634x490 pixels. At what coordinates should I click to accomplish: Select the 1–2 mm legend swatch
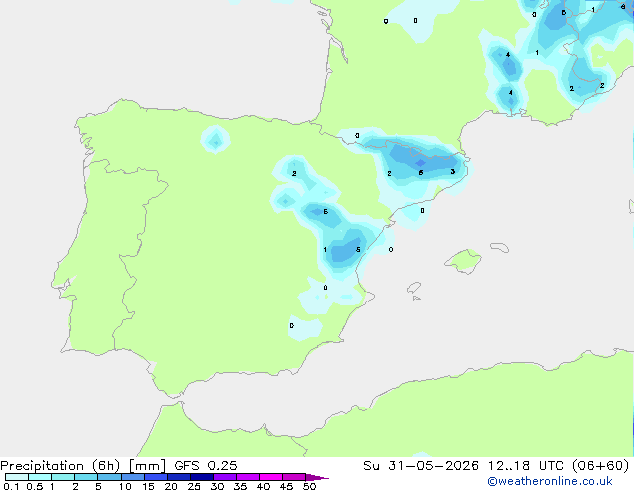point(63,477)
